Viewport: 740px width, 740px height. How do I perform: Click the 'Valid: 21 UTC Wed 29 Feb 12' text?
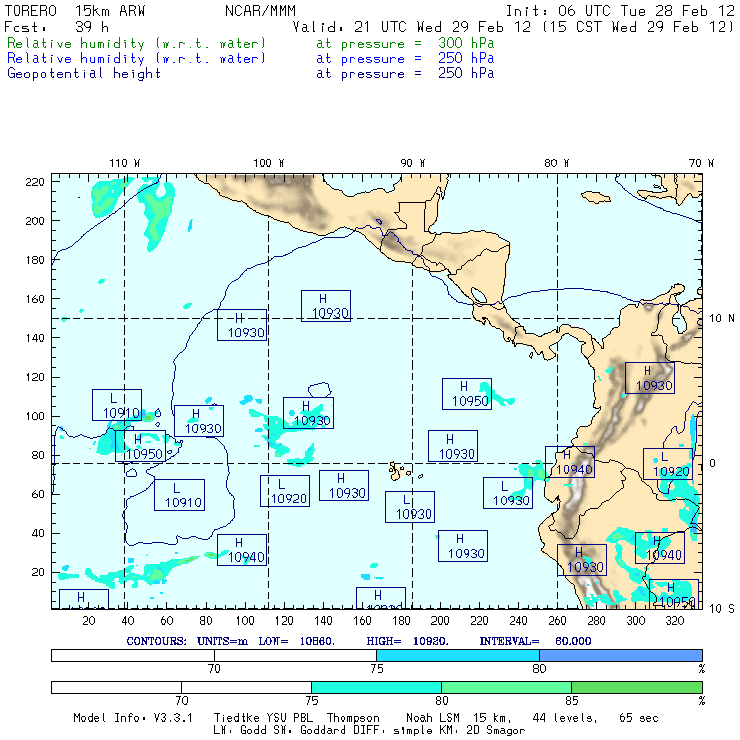(x=412, y=26)
